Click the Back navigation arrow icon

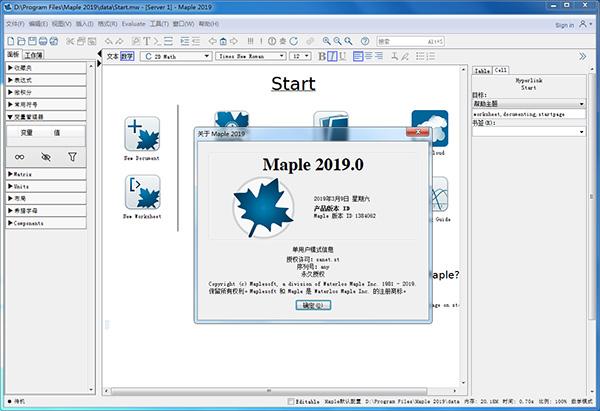(212, 41)
